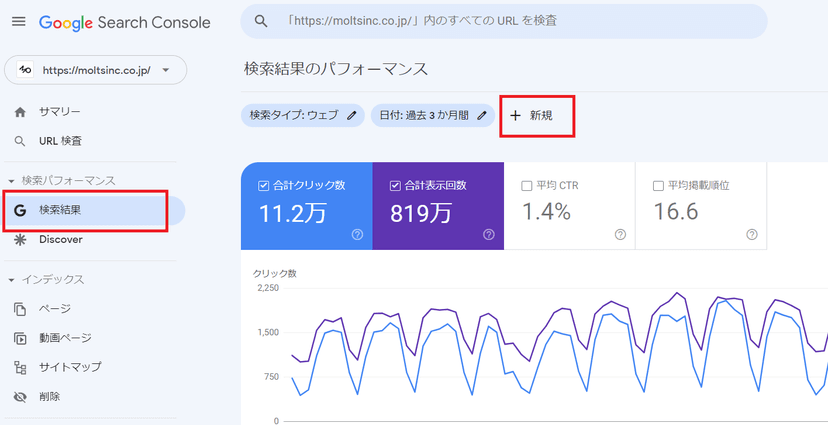The image size is (828, 425).
Task: Click the home icon beside サマリー
Action: (20, 112)
